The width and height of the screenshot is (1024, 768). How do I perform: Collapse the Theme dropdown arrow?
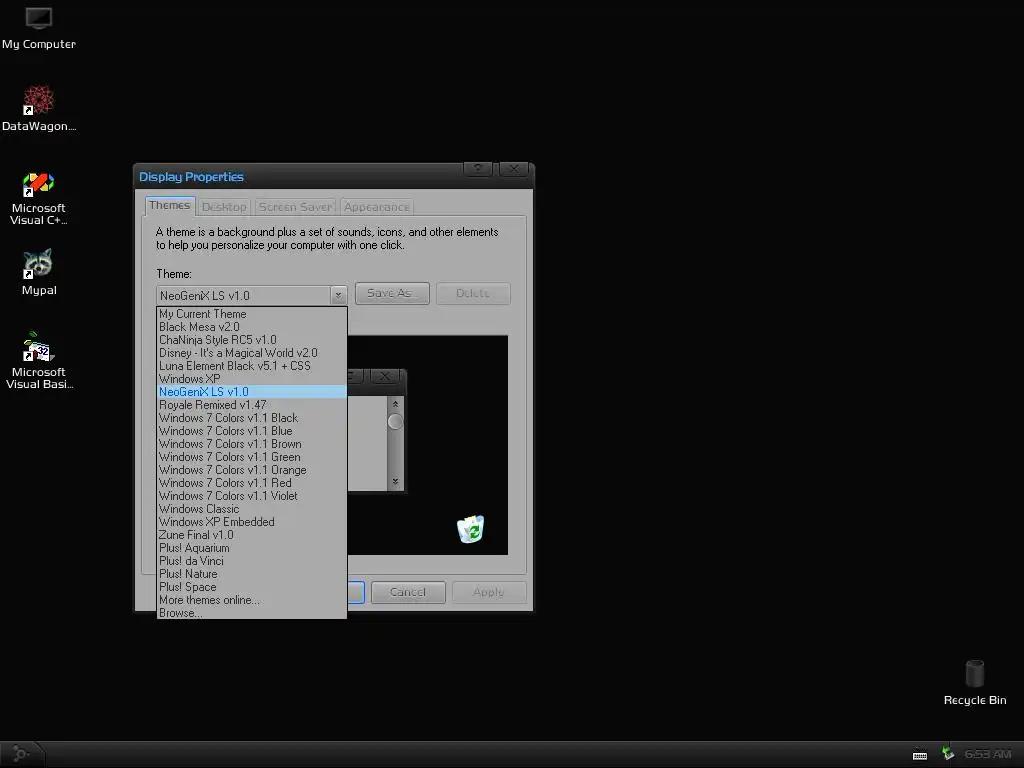338,295
